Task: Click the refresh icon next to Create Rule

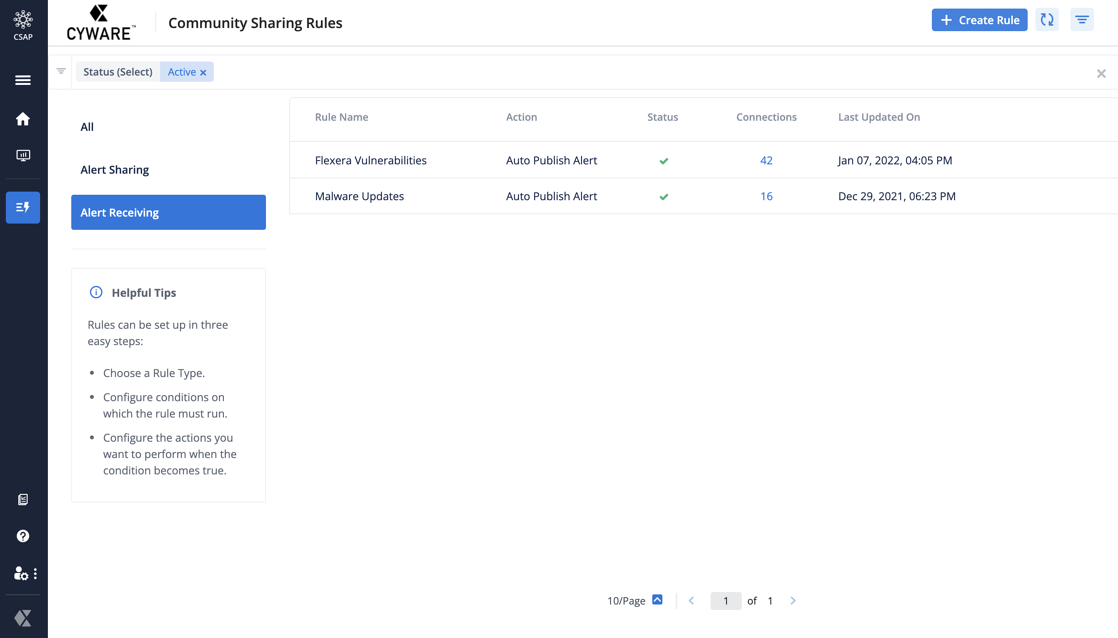Action: (1047, 20)
